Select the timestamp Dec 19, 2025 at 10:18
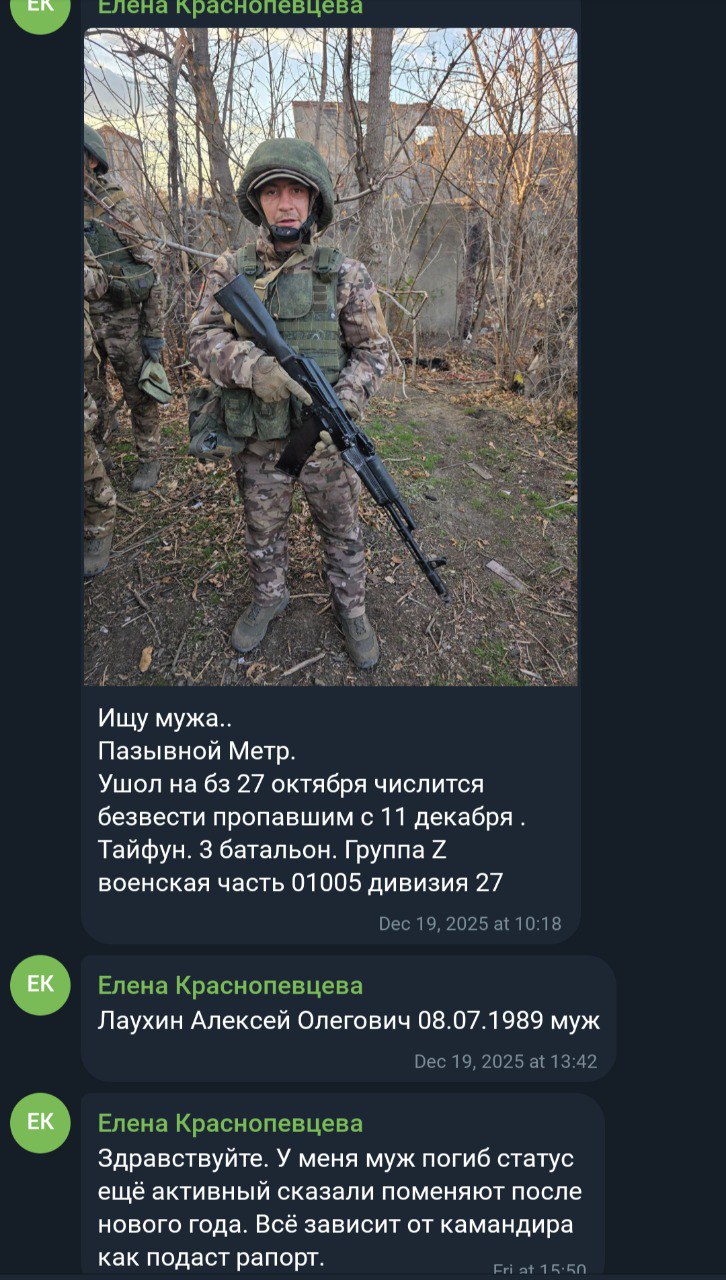This screenshot has width=726, height=1280. (x=470, y=924)
